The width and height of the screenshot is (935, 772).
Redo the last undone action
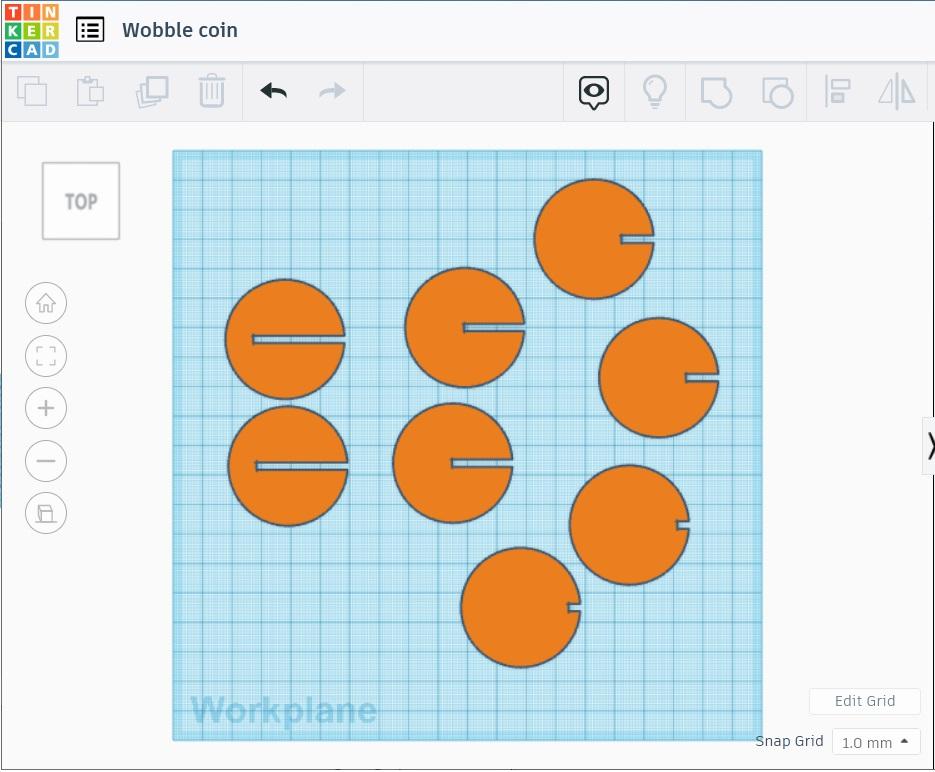(332, 91)
